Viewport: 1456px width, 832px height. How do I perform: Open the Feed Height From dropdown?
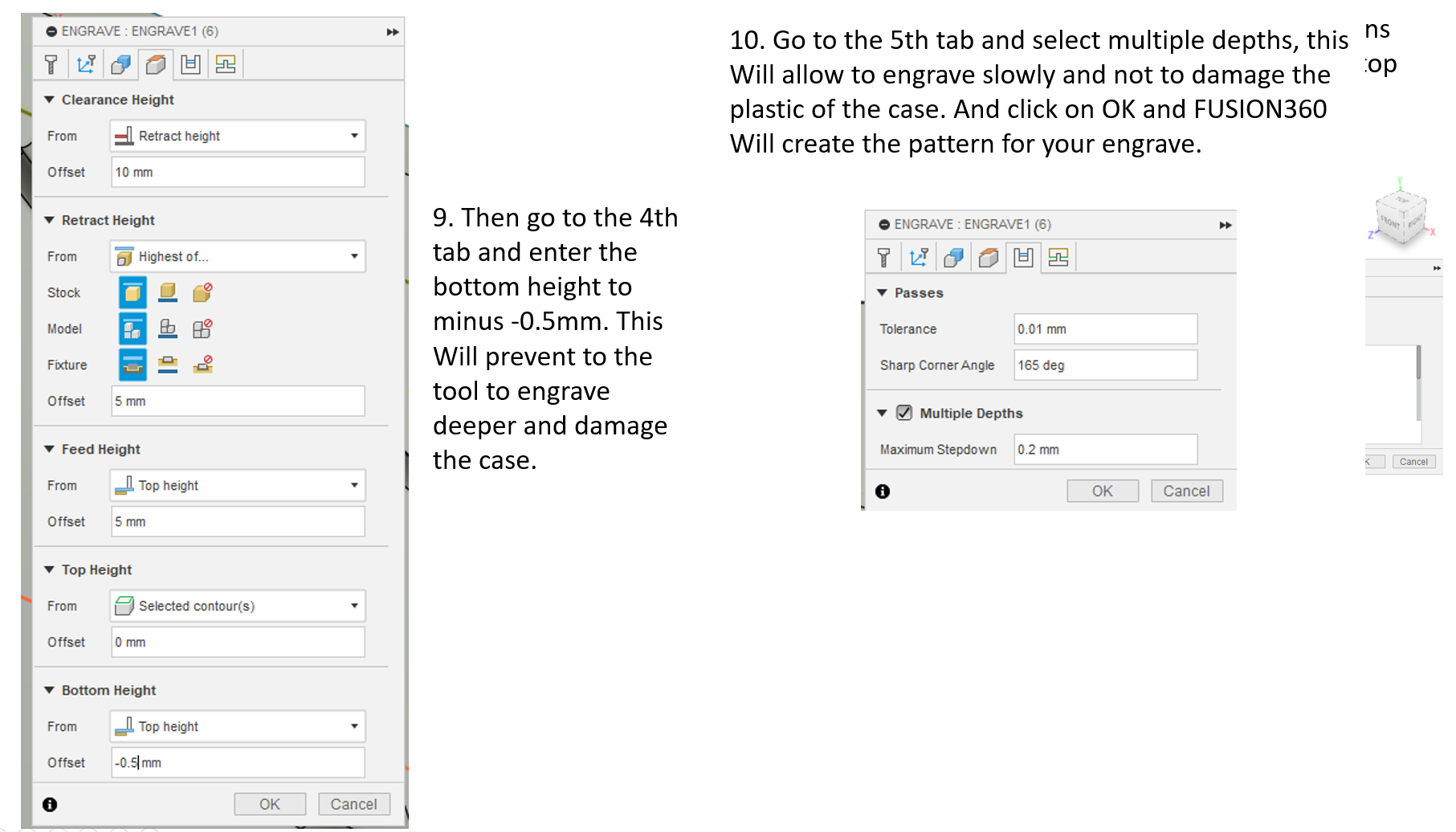pos(238,485)
